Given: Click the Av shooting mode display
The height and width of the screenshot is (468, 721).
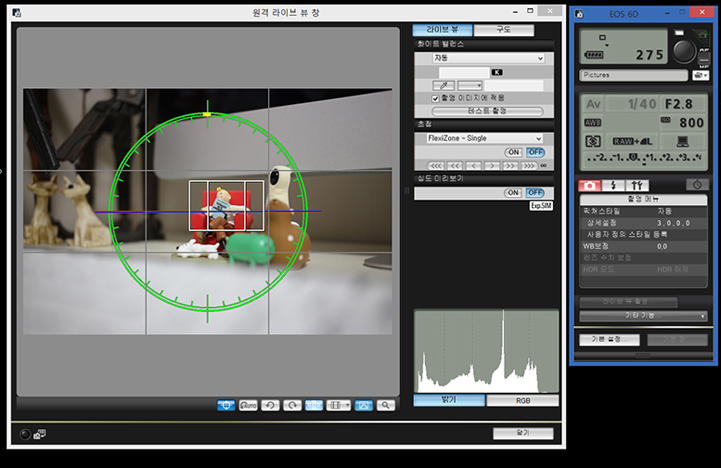Looking at the screenshot, I should pos(593,104).
